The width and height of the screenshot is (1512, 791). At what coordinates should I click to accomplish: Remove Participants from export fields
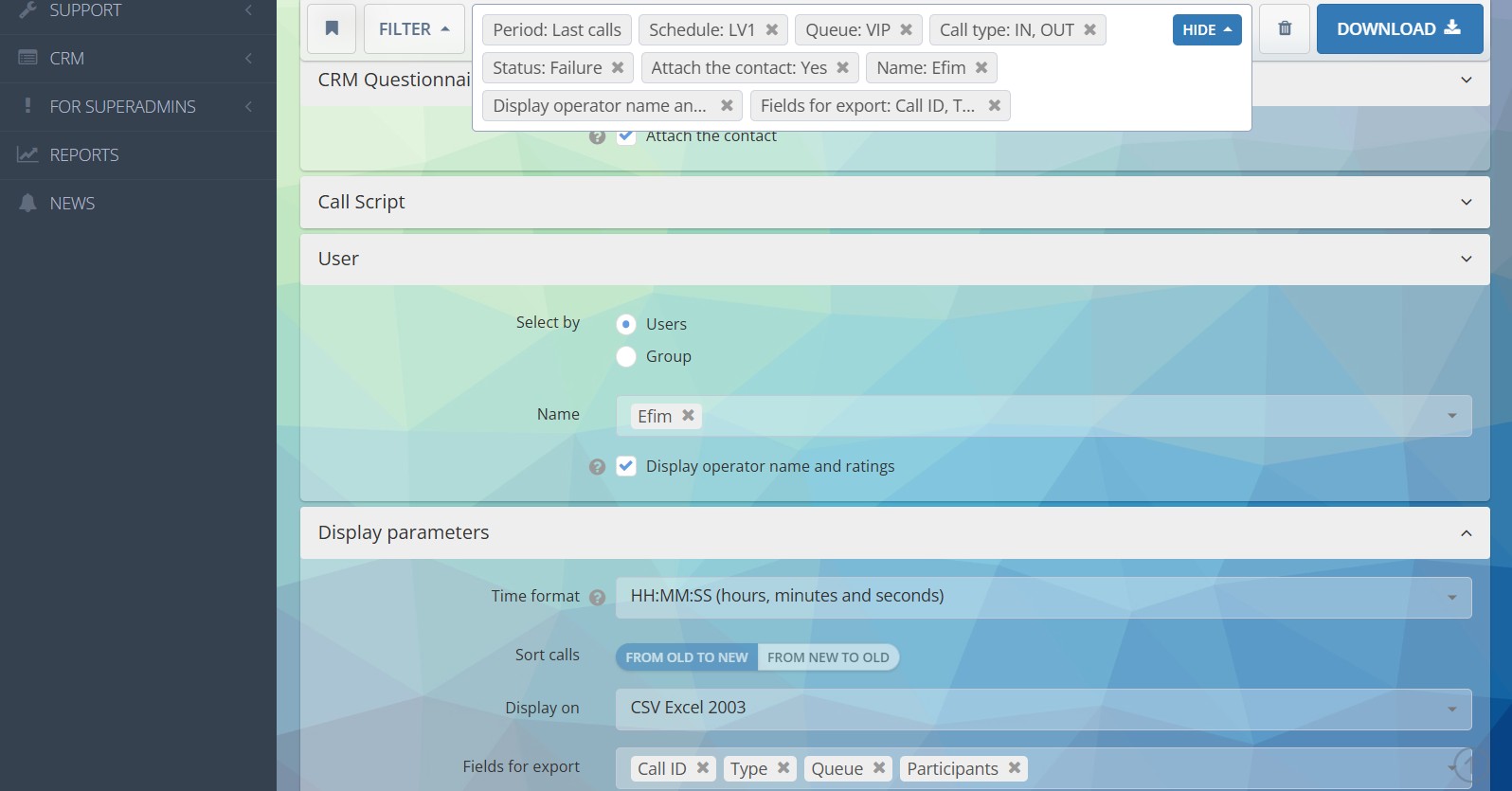click(x=1015, y=767)
